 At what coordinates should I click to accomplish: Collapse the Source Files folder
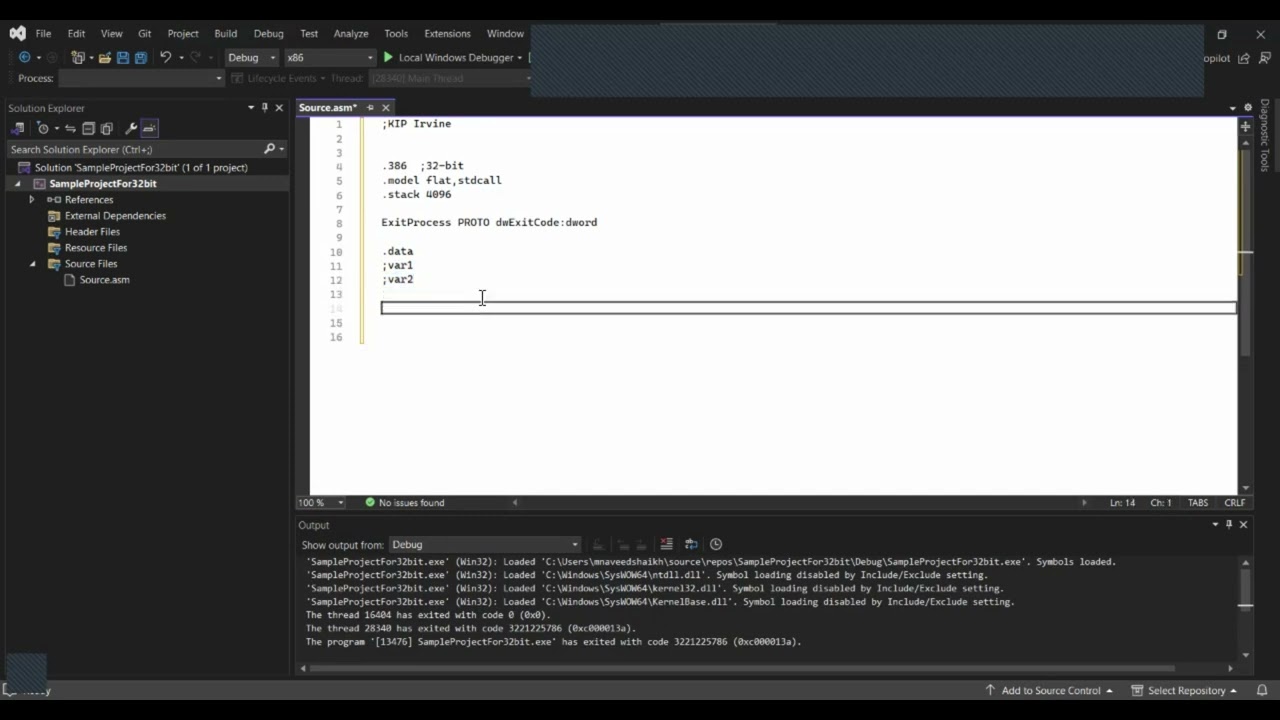tap(32, 264)
